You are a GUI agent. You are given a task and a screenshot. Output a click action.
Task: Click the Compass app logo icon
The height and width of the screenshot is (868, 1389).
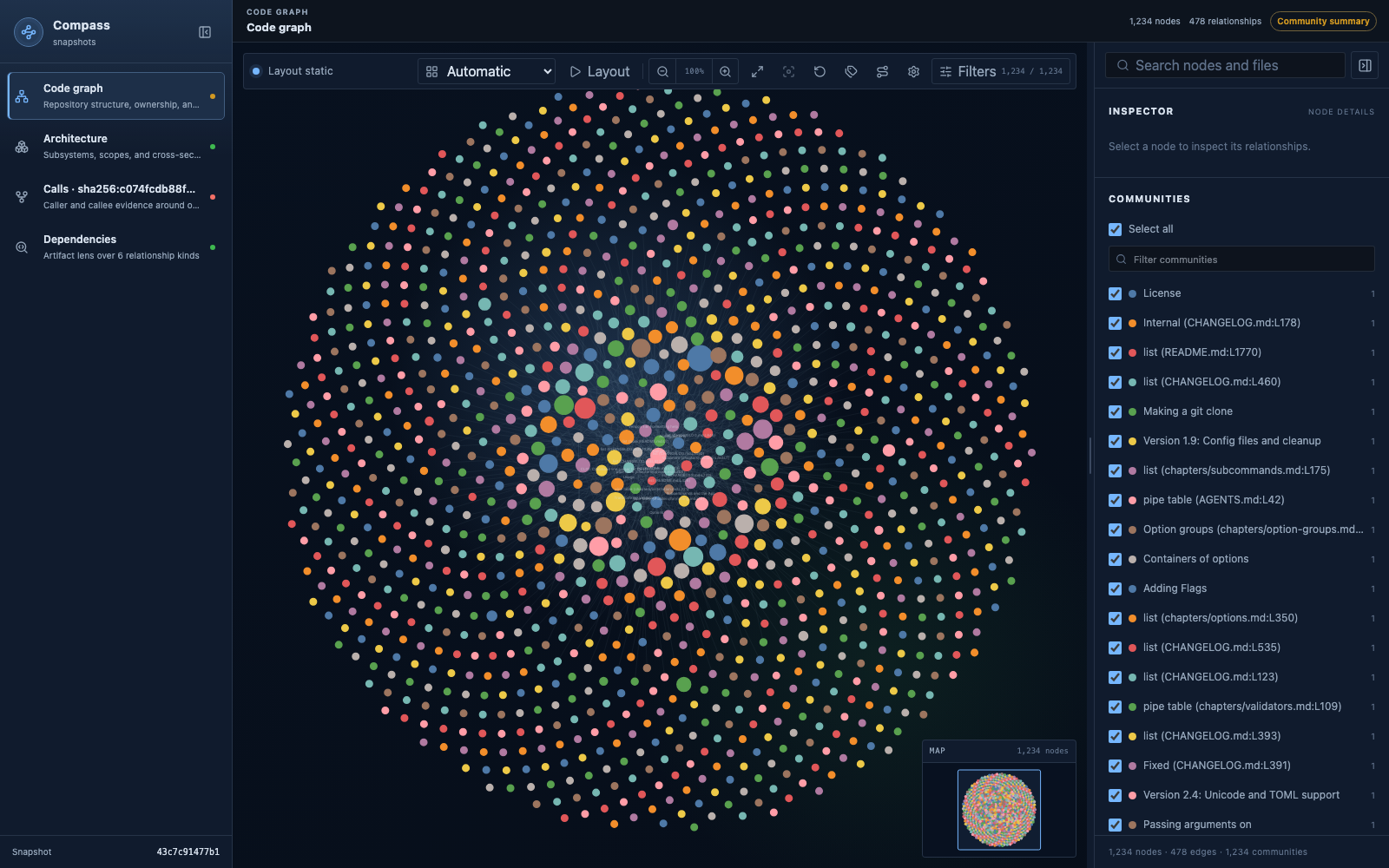29,32
